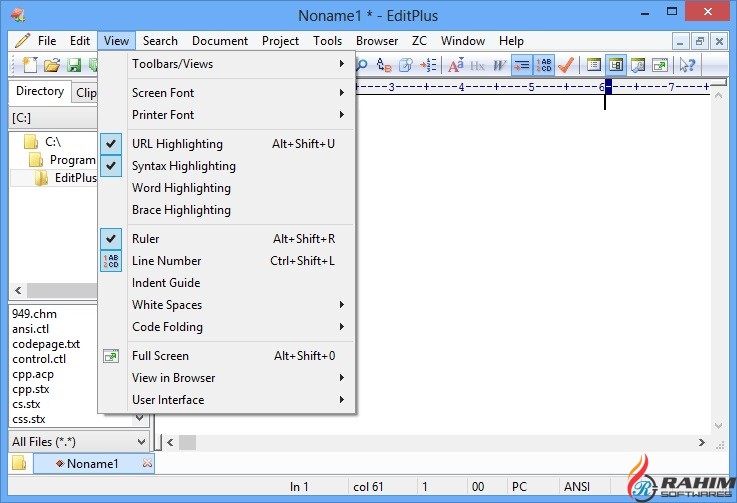Click the Open file folder toolbar icon

[x=52, y=65]
